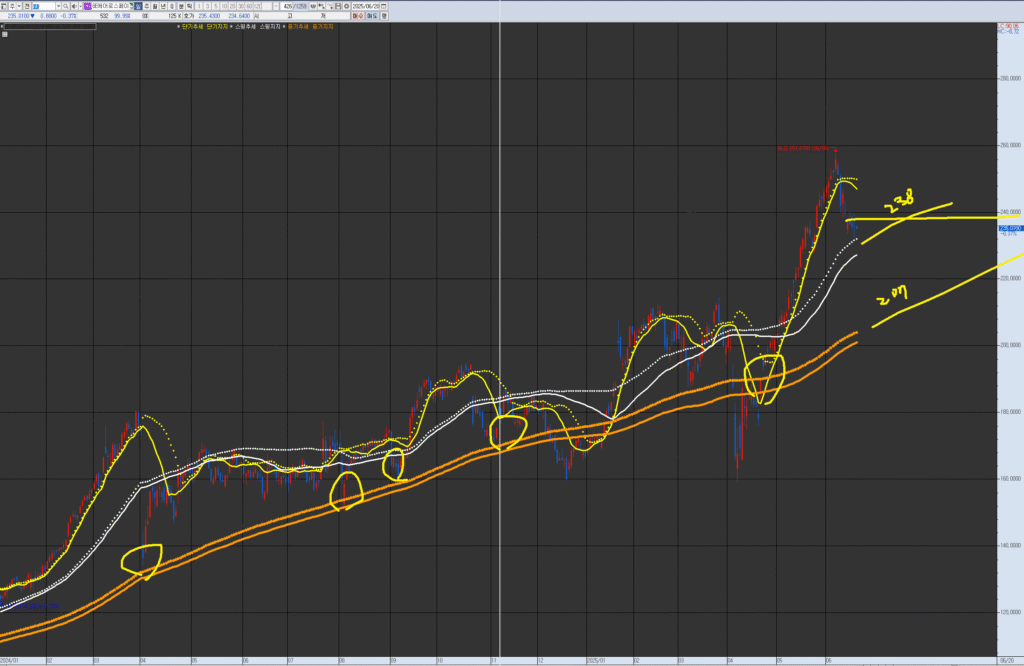Image resolution: width=1024 pixels, height=666 pixels.
Task: Click the blue 매도 sell button
Action: pos(372,16)
